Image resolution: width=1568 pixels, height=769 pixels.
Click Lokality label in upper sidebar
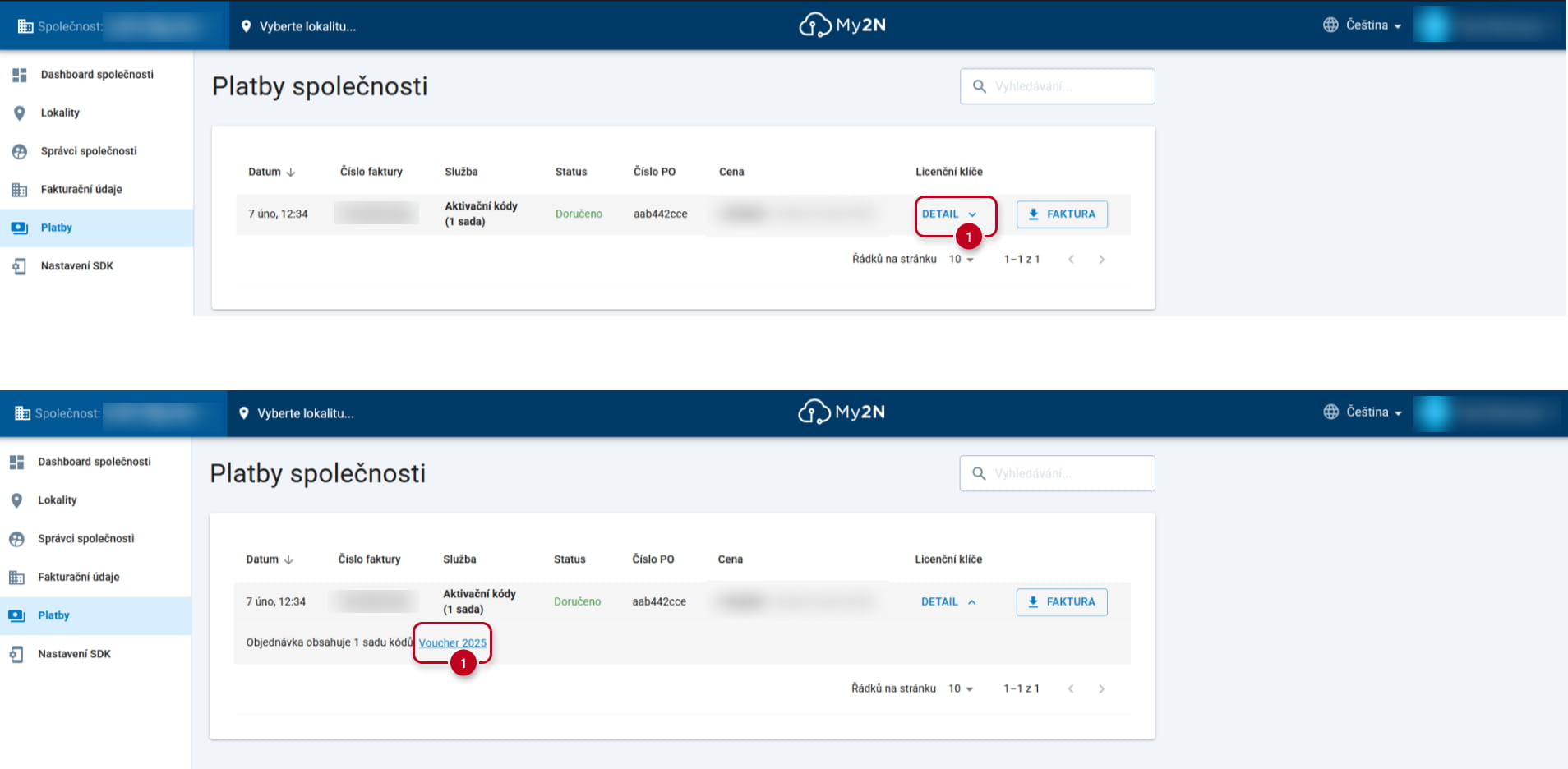pos(60,113)
